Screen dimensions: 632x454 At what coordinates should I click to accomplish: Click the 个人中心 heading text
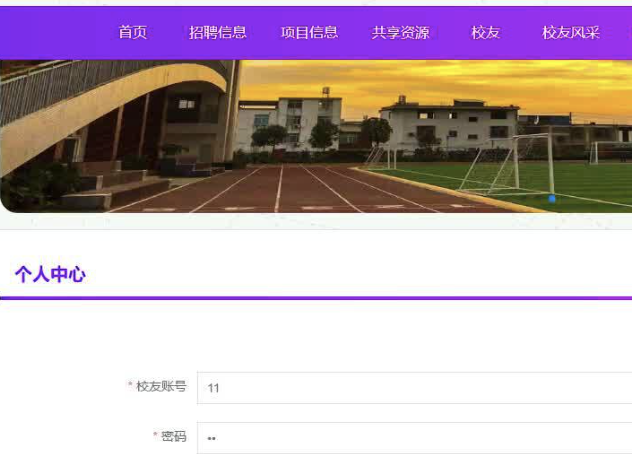[50, 275]
